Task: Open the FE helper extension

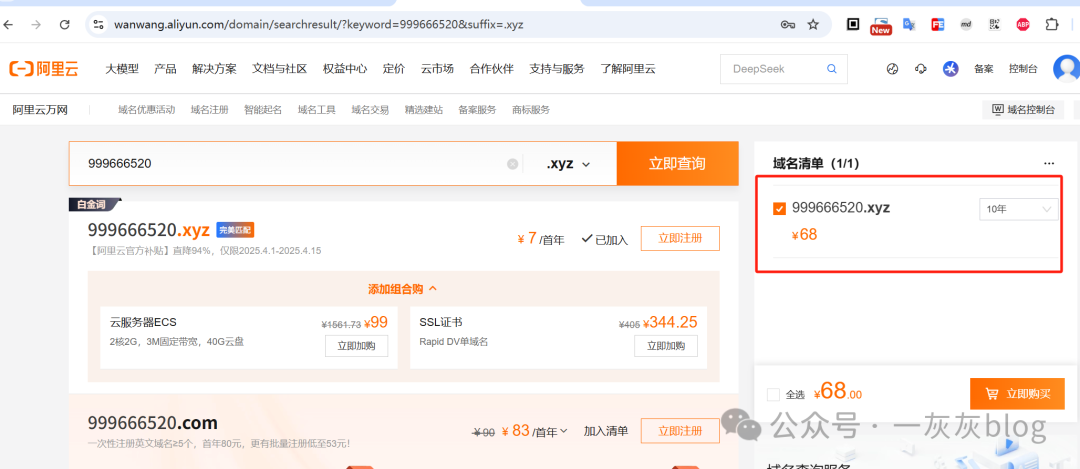Action: point(937,24)
